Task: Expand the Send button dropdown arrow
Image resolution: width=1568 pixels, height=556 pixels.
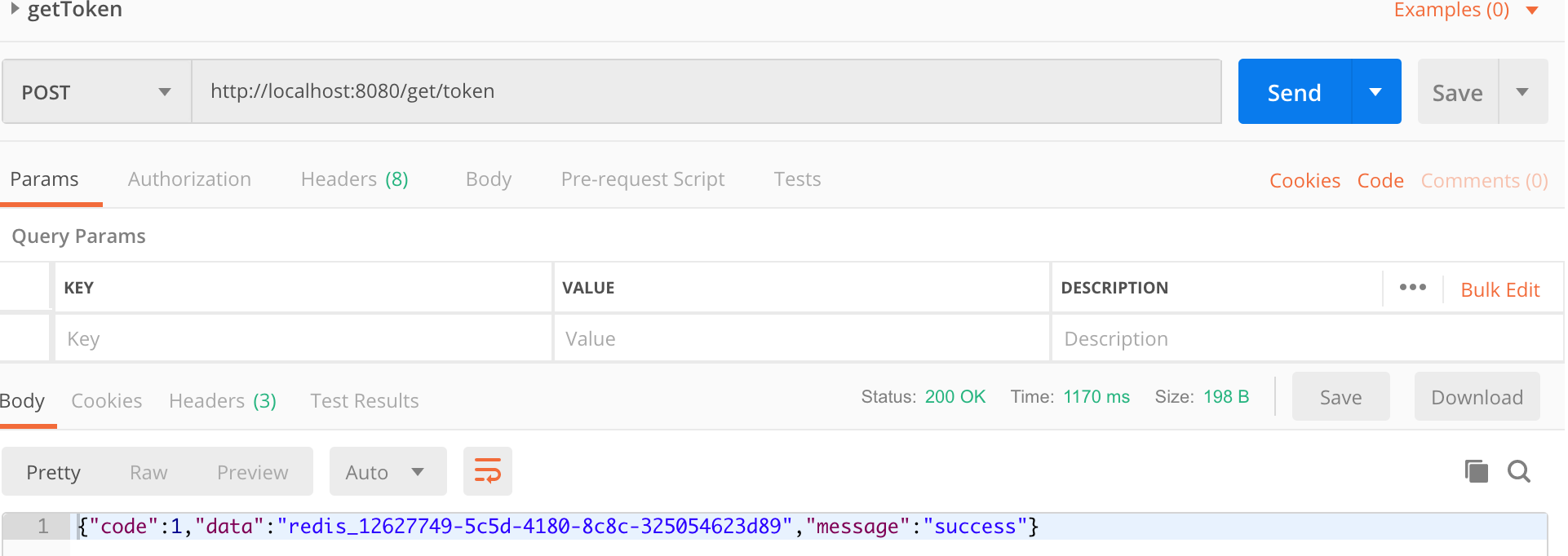Action: (x=1375, y=92)
